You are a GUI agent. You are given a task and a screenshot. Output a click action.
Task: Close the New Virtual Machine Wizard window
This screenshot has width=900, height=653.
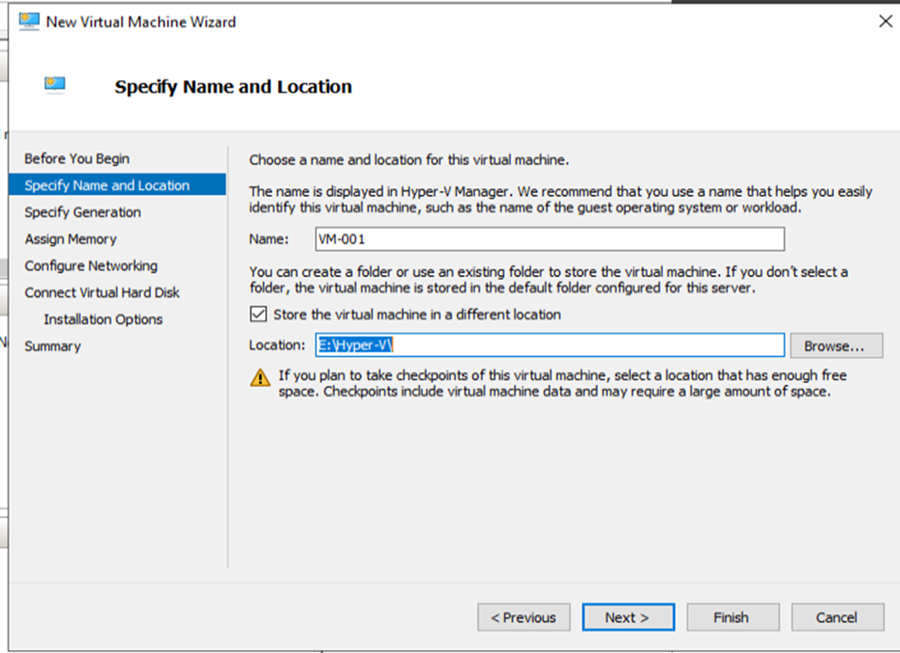[884, 21]
